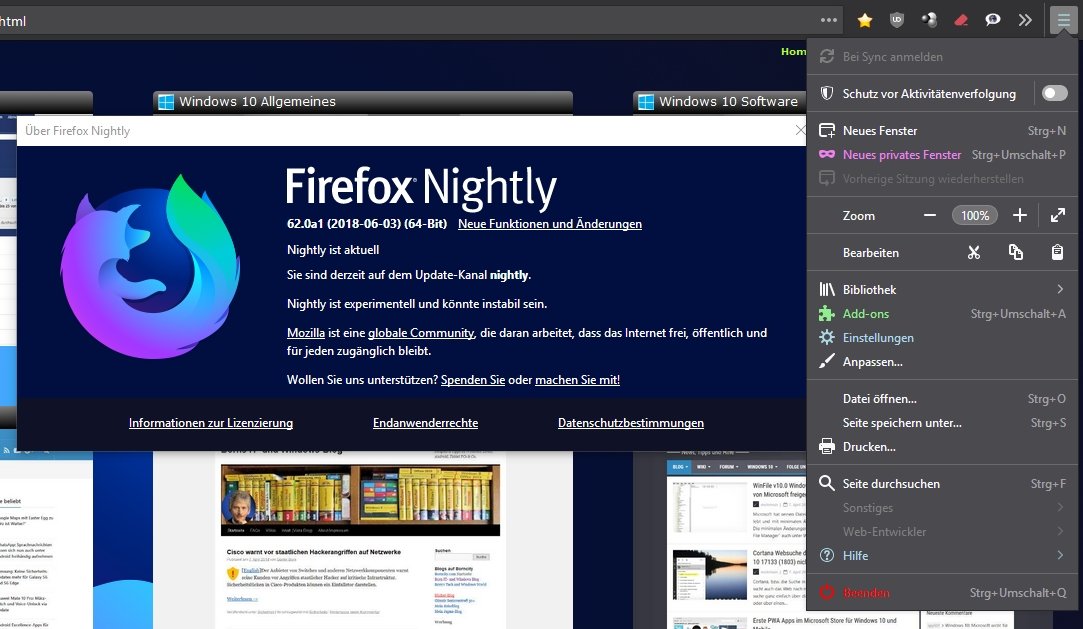Image resolution: width=1083 pixels, height=629 pixels.
Task: Click the speech bubble extension icon
Action: click(993, 20)
